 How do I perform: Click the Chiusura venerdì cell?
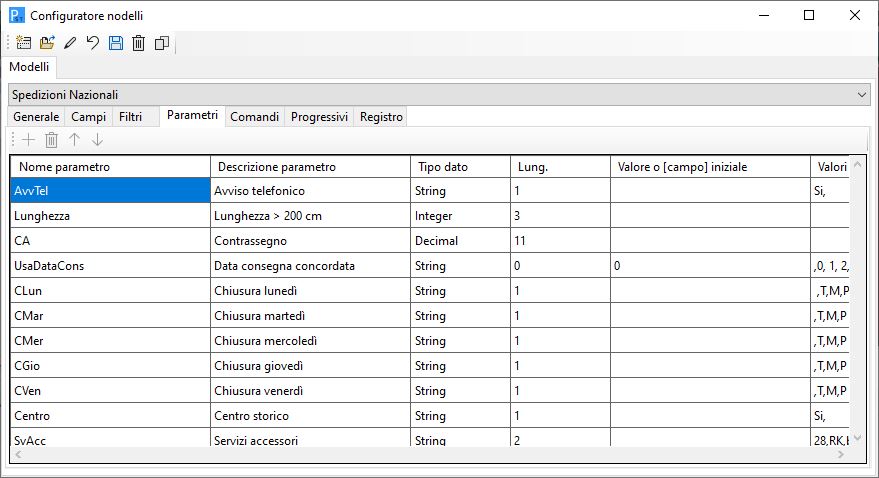point(311,390)
